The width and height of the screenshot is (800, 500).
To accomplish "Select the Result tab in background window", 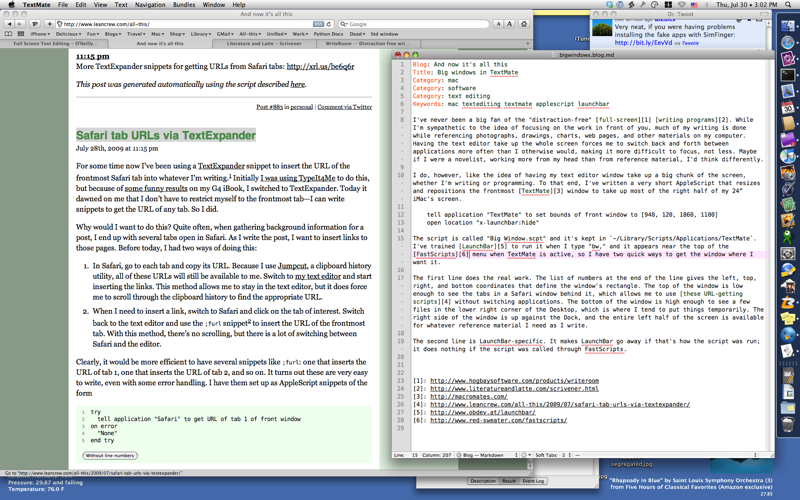I will (x=509, y=481).
